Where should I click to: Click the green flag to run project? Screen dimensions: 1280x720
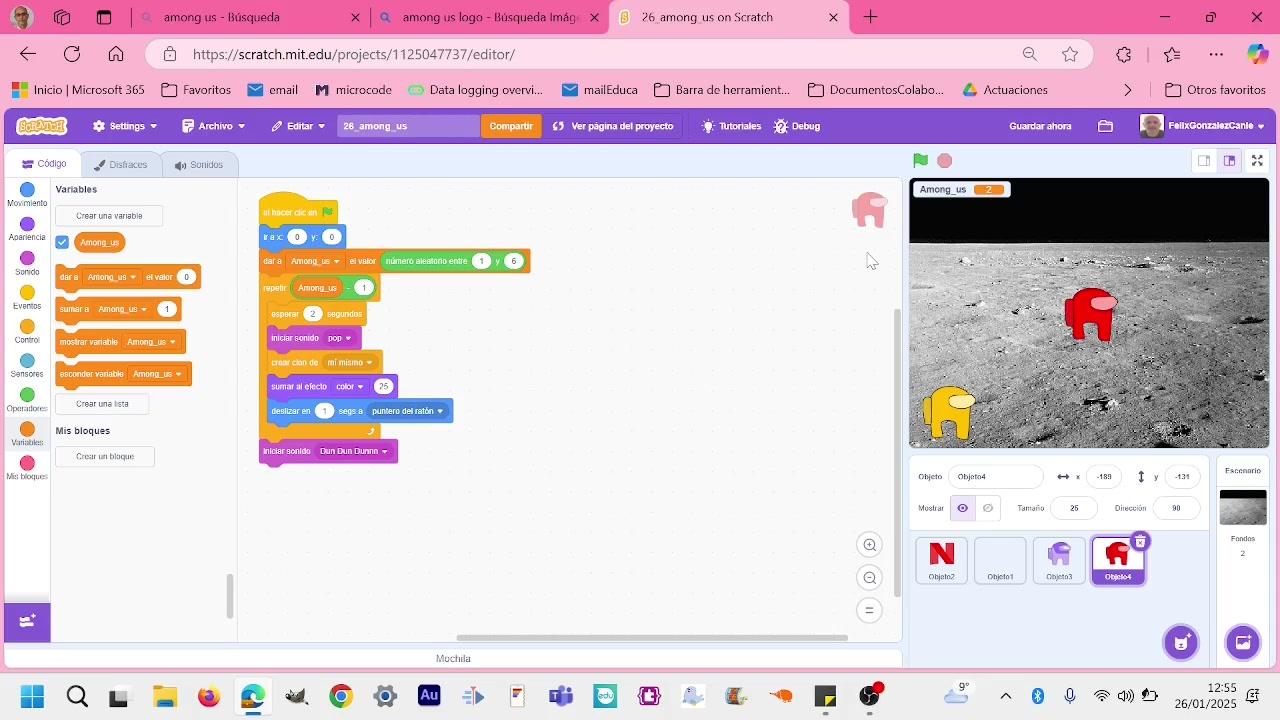click(x=920, y=160)
